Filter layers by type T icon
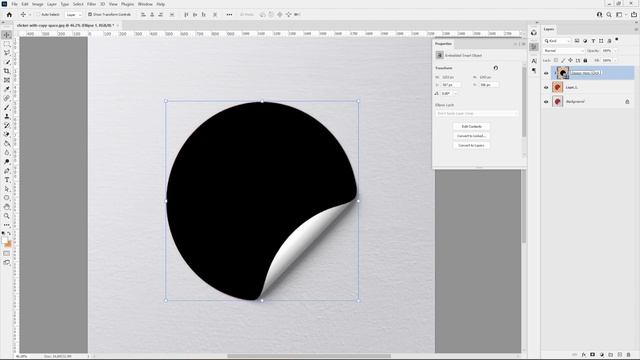Image resolution: width=640 pixels, height=360 pixels. 593,41
